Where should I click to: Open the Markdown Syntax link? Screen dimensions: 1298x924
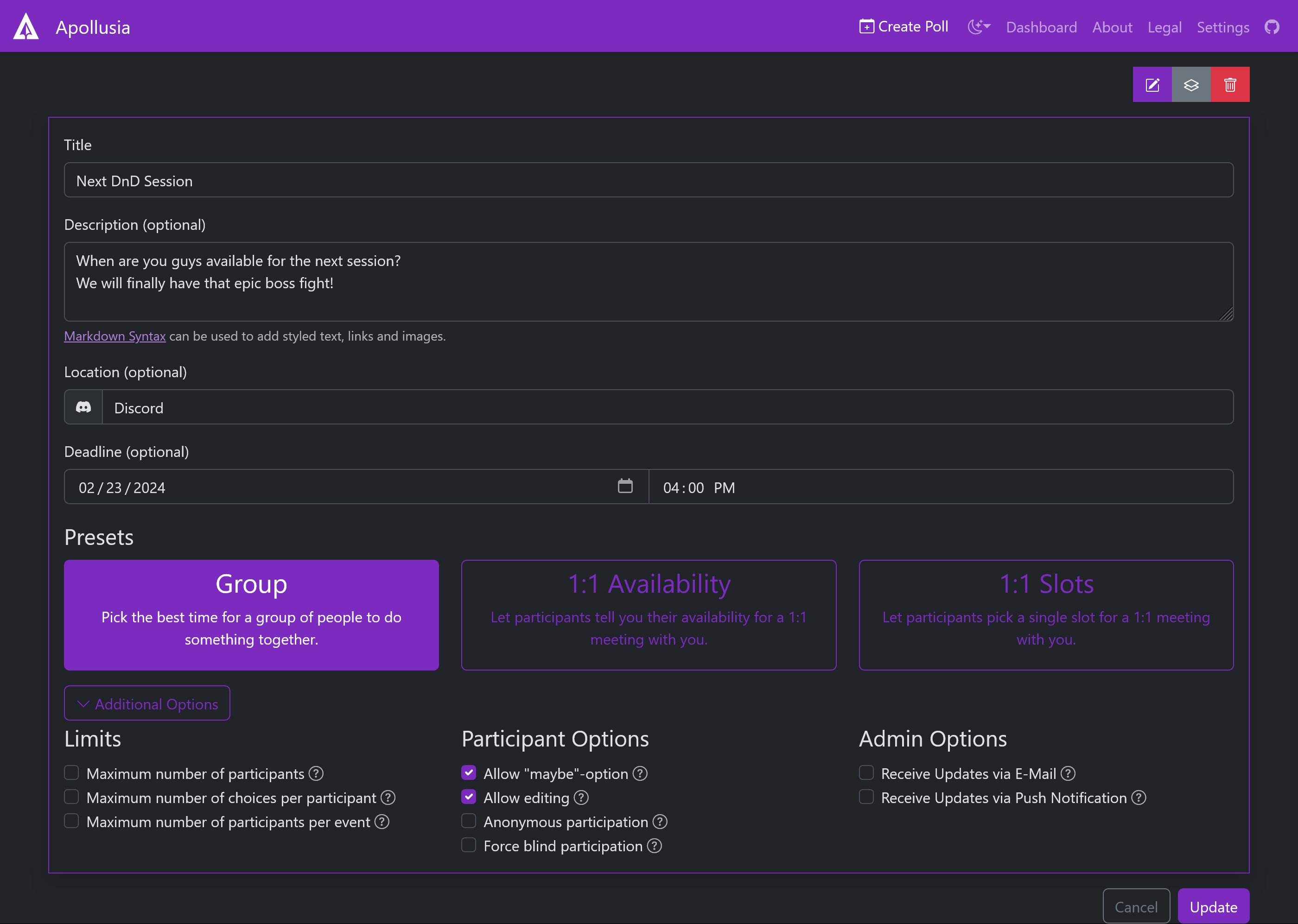coord(115,336)
